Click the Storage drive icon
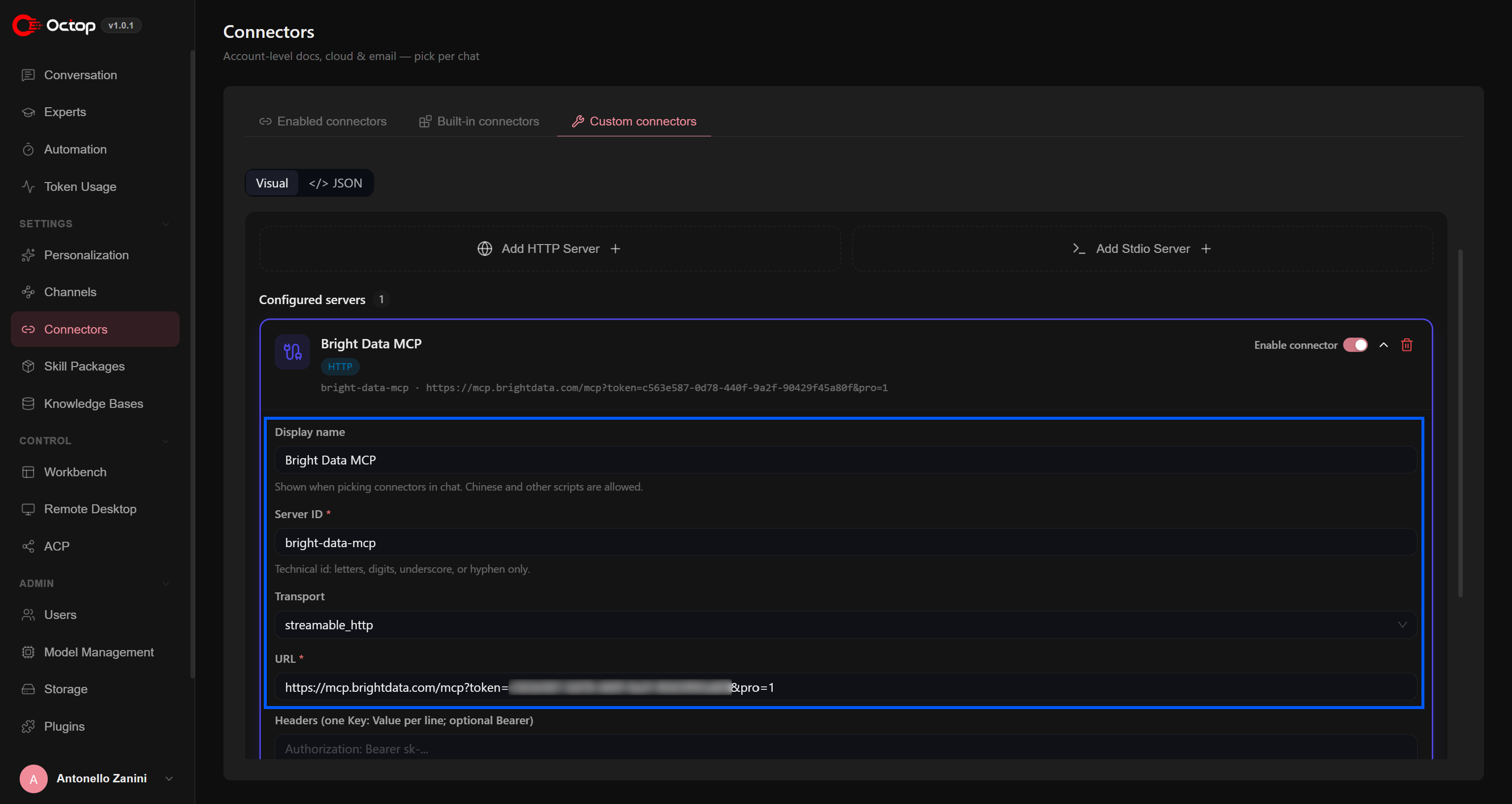 pos(28,689)
